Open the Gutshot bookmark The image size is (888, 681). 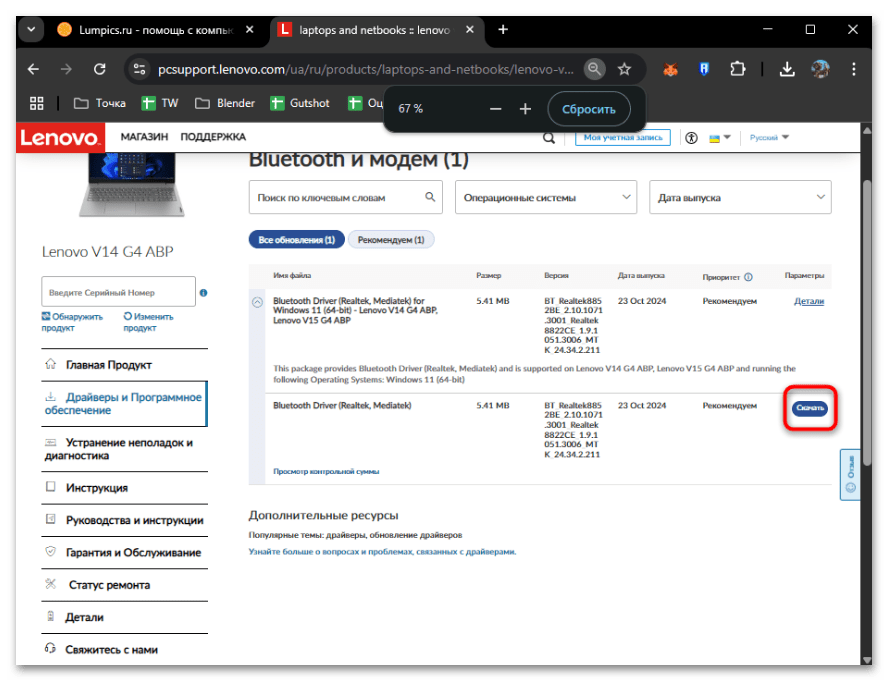click(x=300, y=103)
